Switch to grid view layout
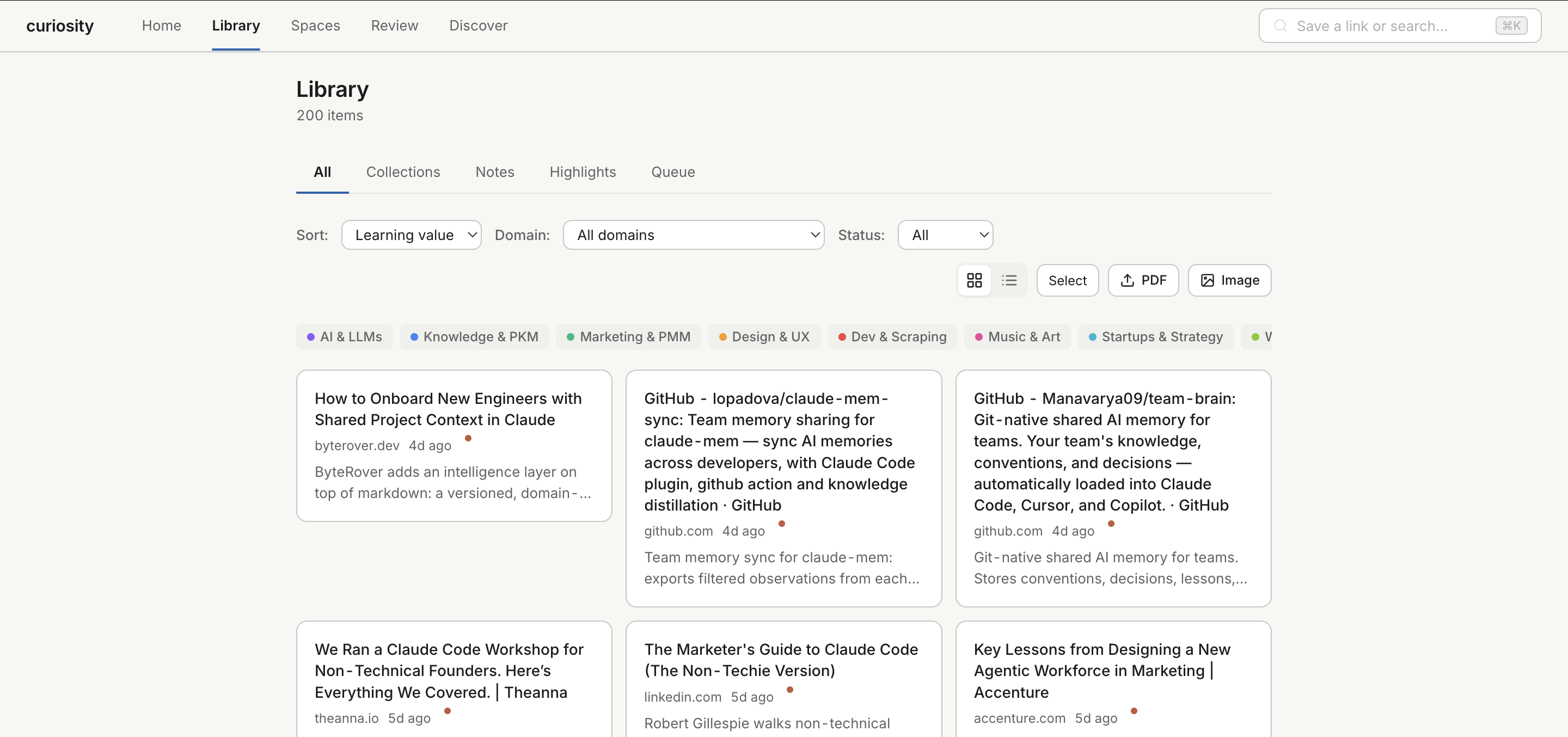This screenshot has height=737, width=1568. [974, 280]
